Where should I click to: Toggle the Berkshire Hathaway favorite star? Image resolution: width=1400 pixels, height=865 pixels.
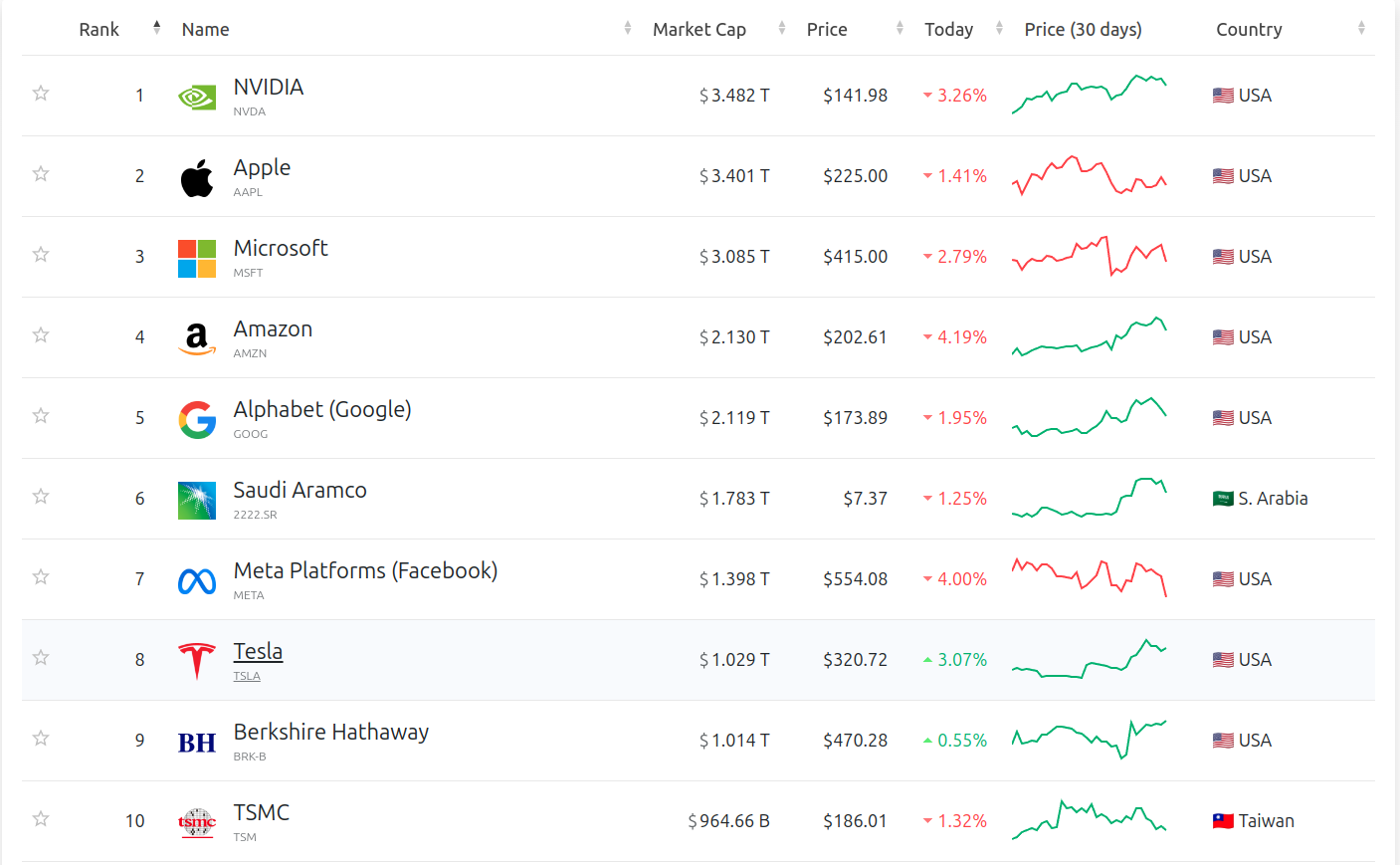click(x=41, y=738)
